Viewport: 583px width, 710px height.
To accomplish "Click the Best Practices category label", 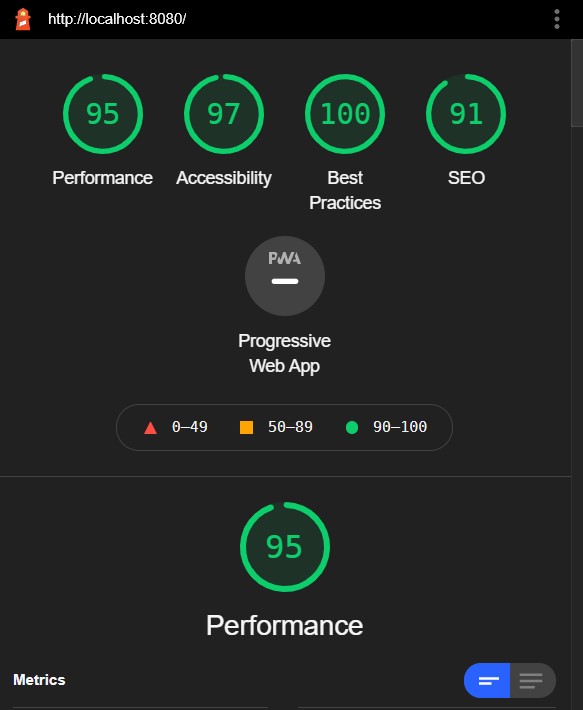I will click(345, 190).
